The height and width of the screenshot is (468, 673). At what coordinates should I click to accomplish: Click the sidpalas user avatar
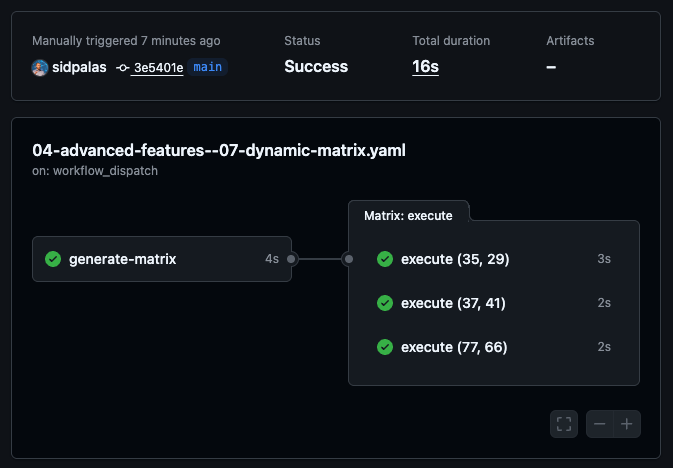coord(39,67)
